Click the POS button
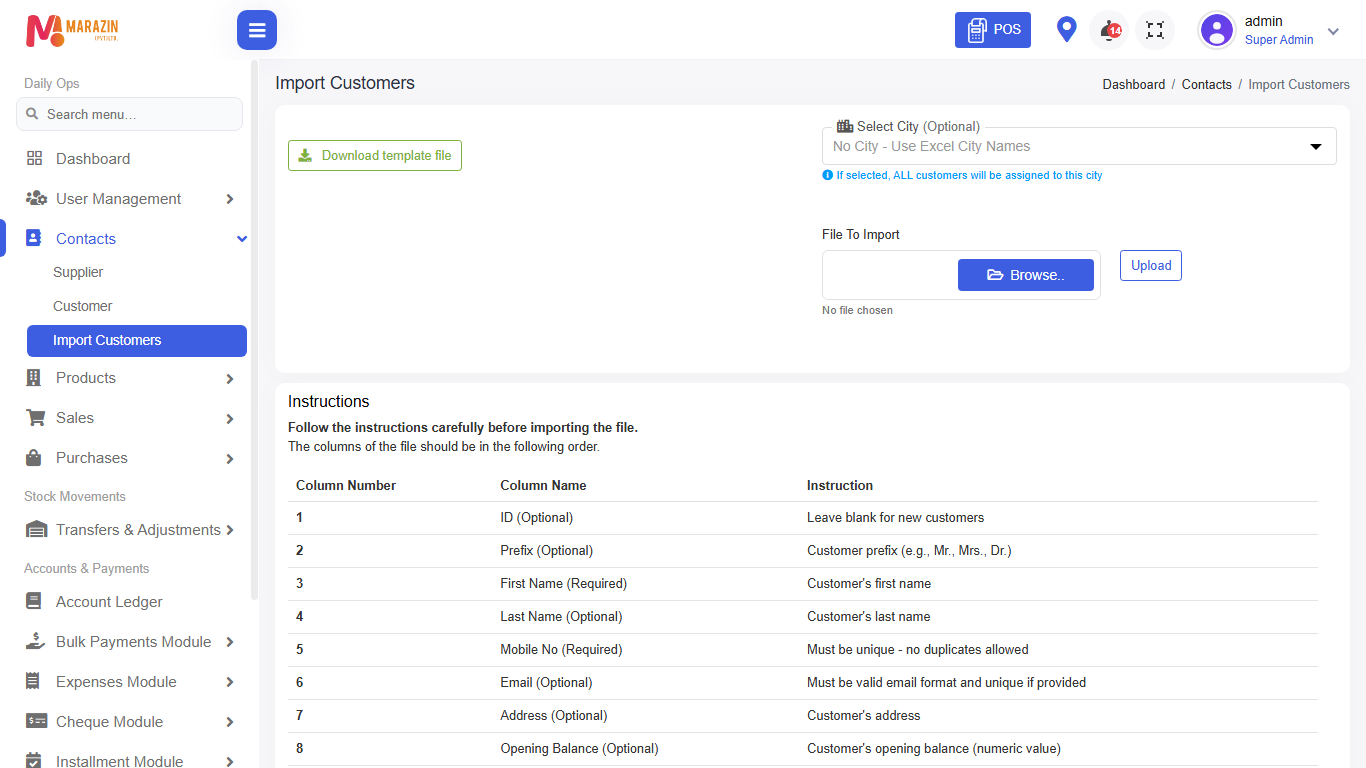This screenshot has width=1366, height=768. point(993,30)
